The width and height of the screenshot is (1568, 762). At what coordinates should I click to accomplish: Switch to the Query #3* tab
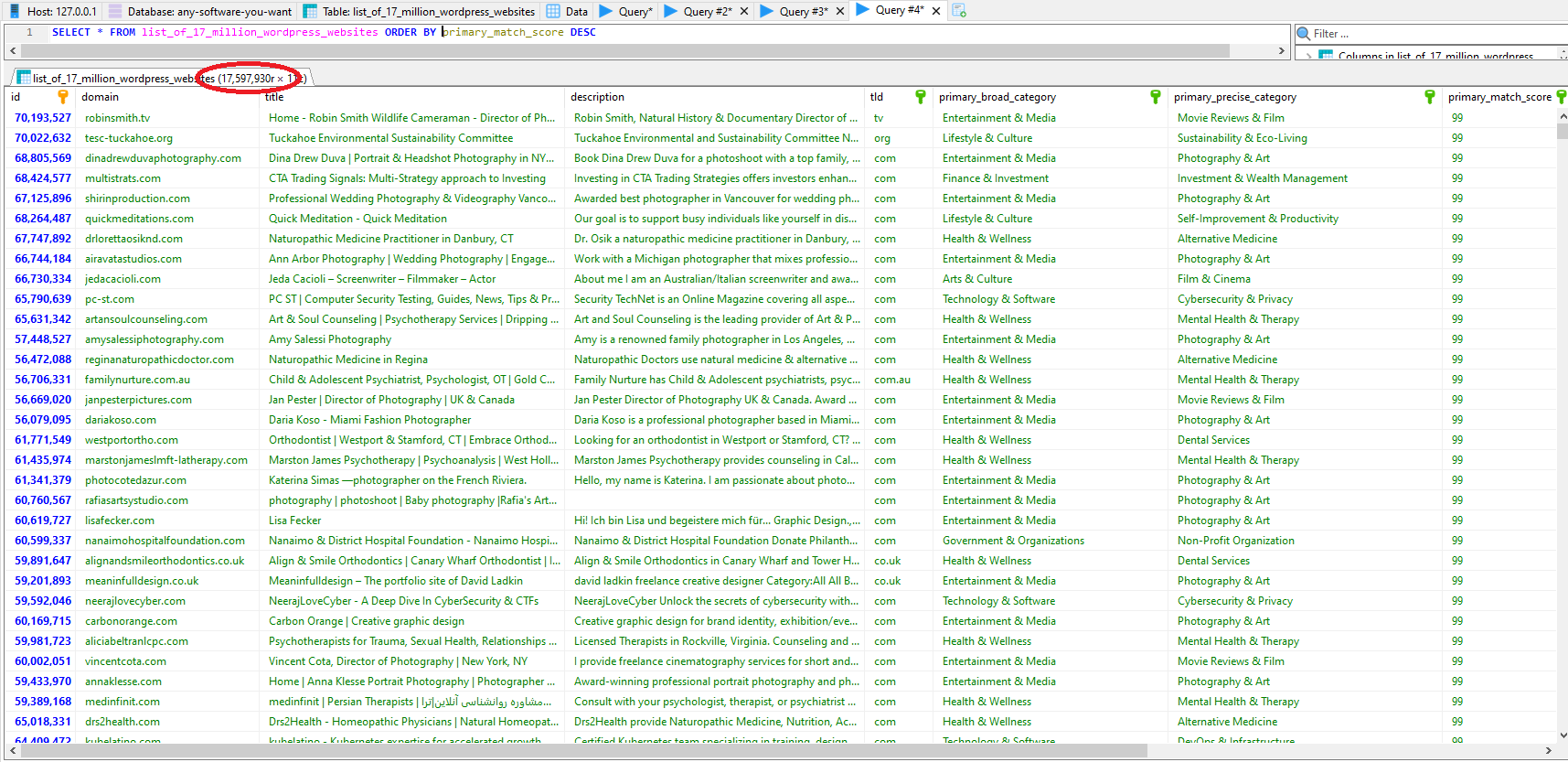click(x=795, y=12)
